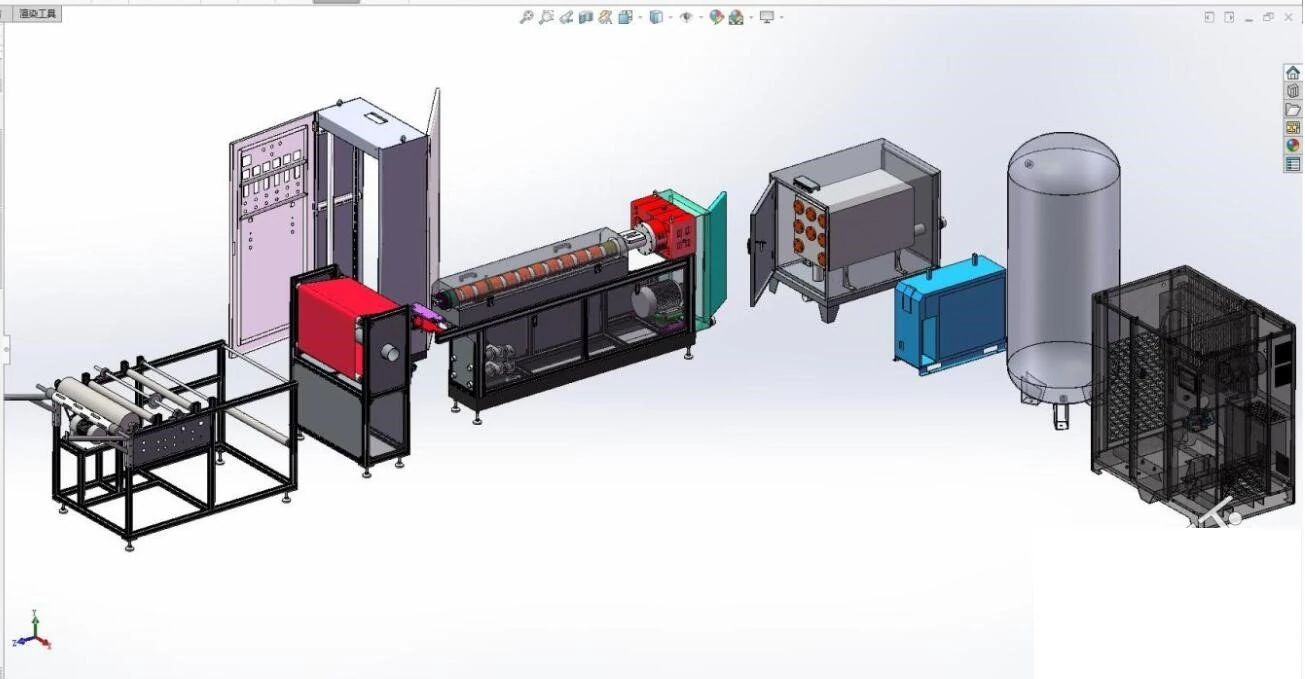This screenshot has width=1305, height=679.
Task: Switch to the 渲染工具 tab
Action: [39, 14]
